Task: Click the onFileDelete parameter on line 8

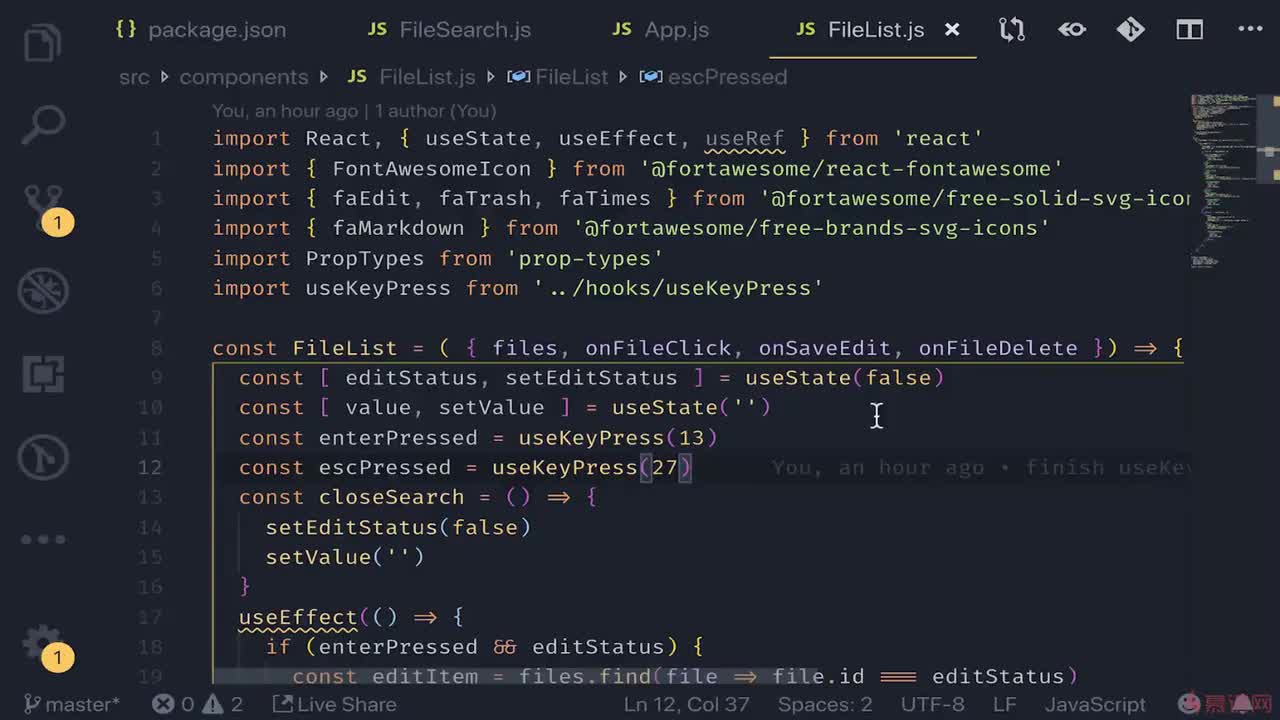Action: tap(998, 348)
